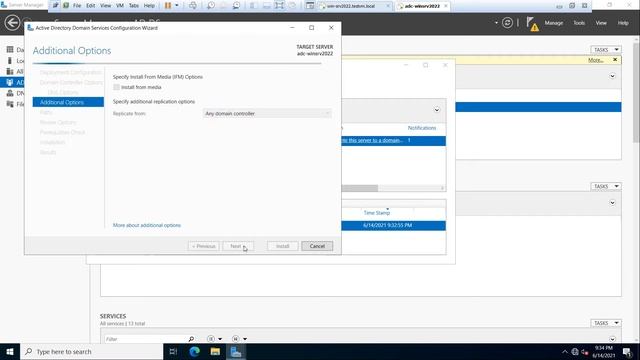Select the Dashboard icon in sidebar

pos(10,49)
